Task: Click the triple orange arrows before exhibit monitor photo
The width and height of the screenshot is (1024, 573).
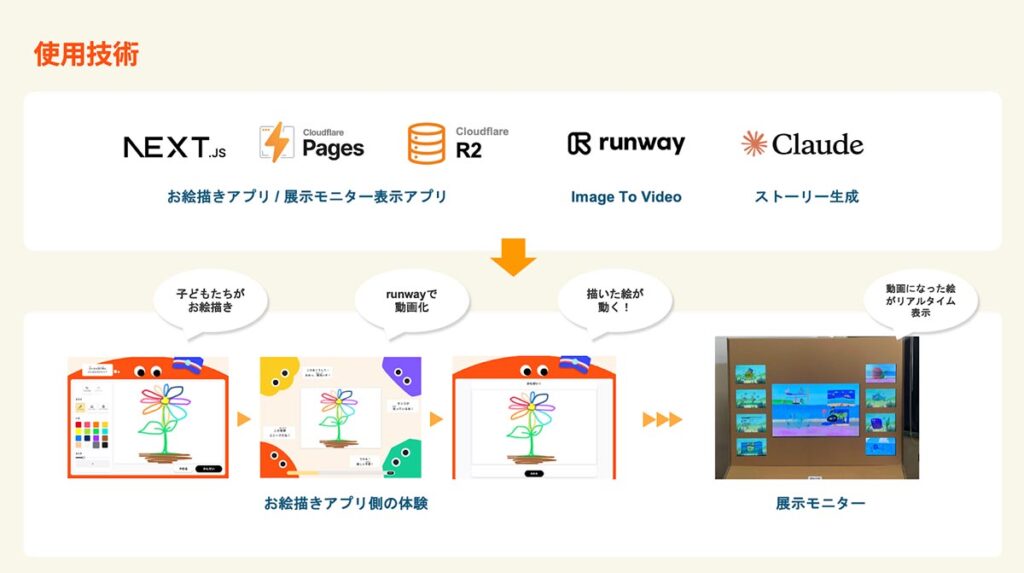Action: (662, 419)
